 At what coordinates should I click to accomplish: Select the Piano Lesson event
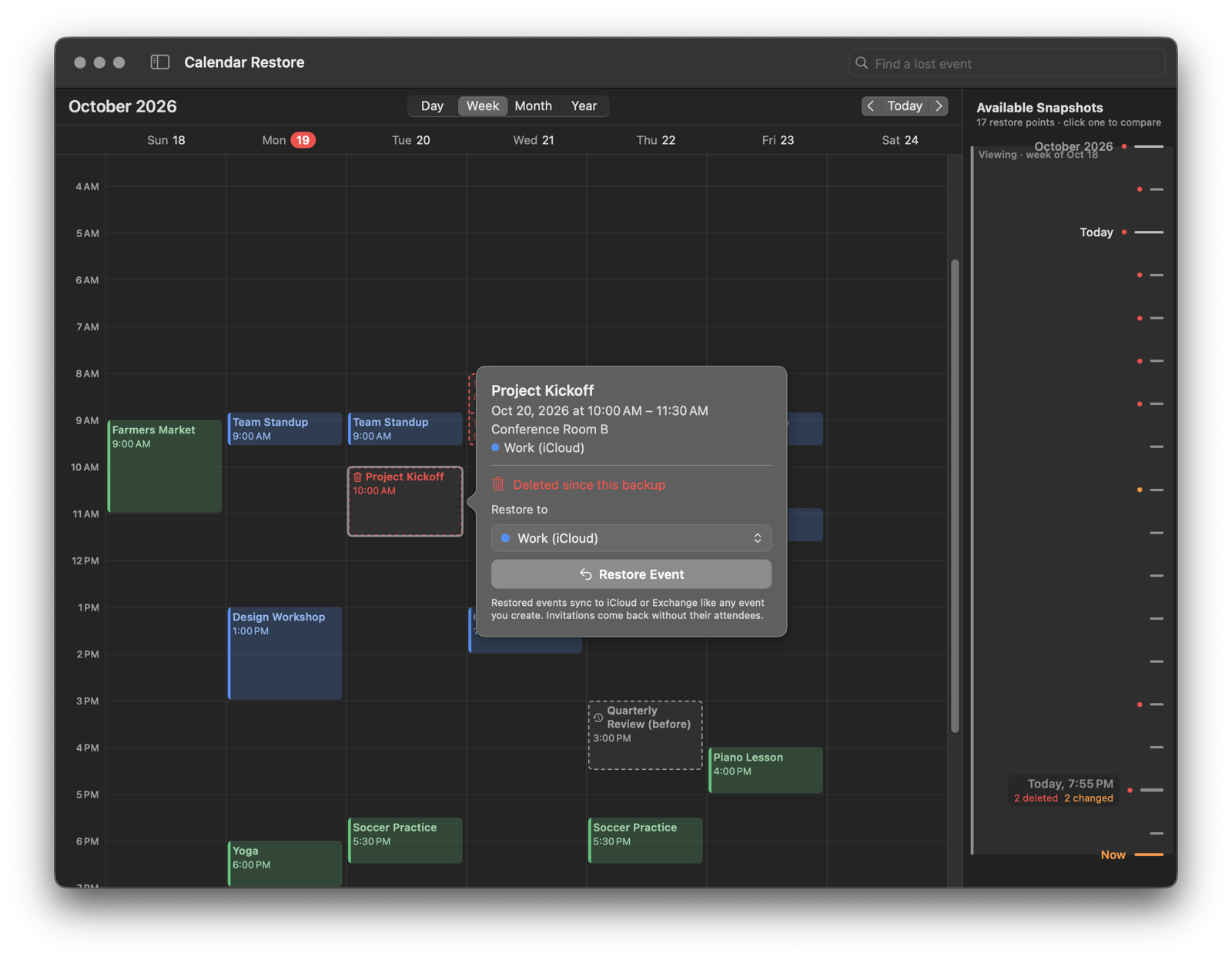(765, 771)
